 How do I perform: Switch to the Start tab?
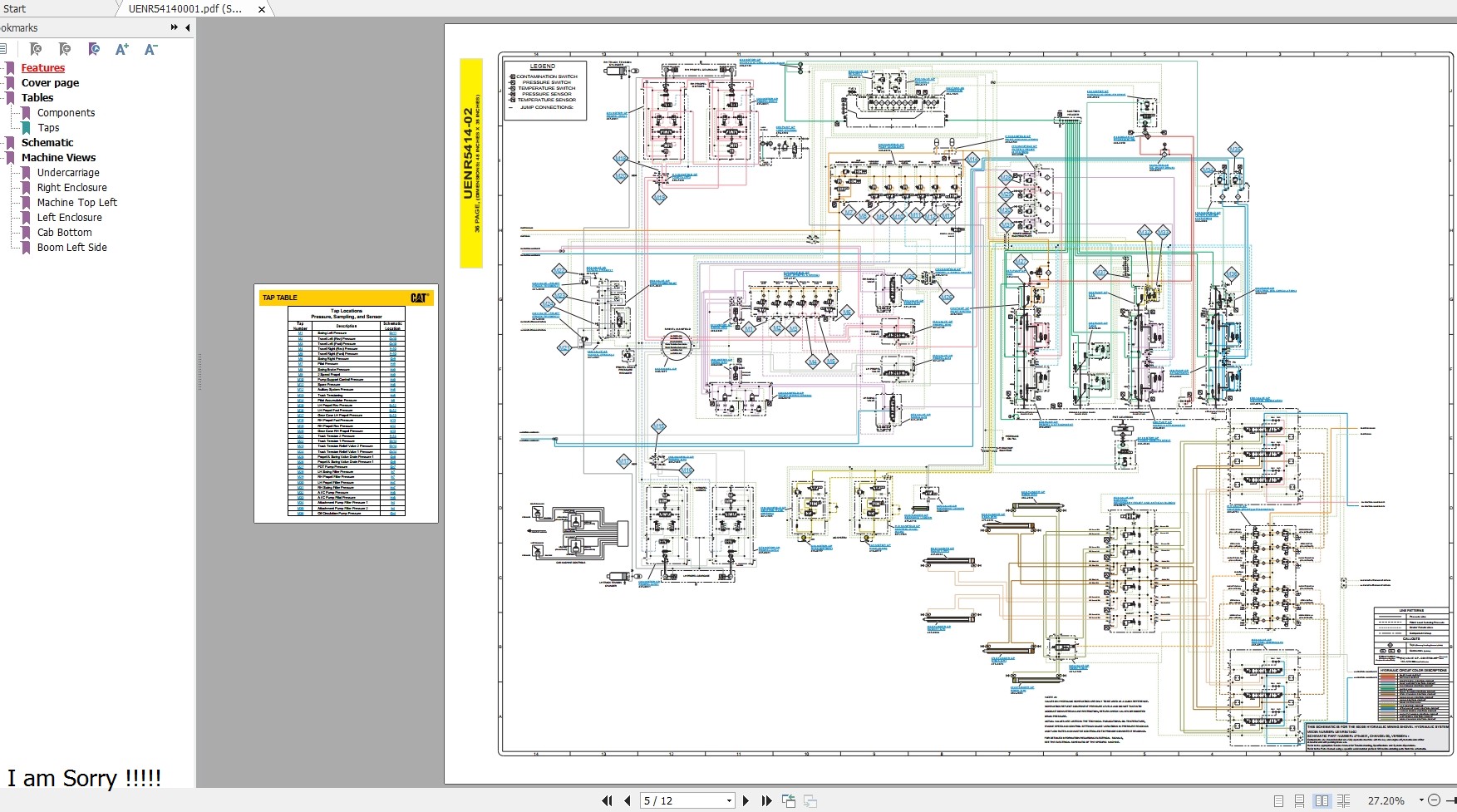click(x=15, y=8)
